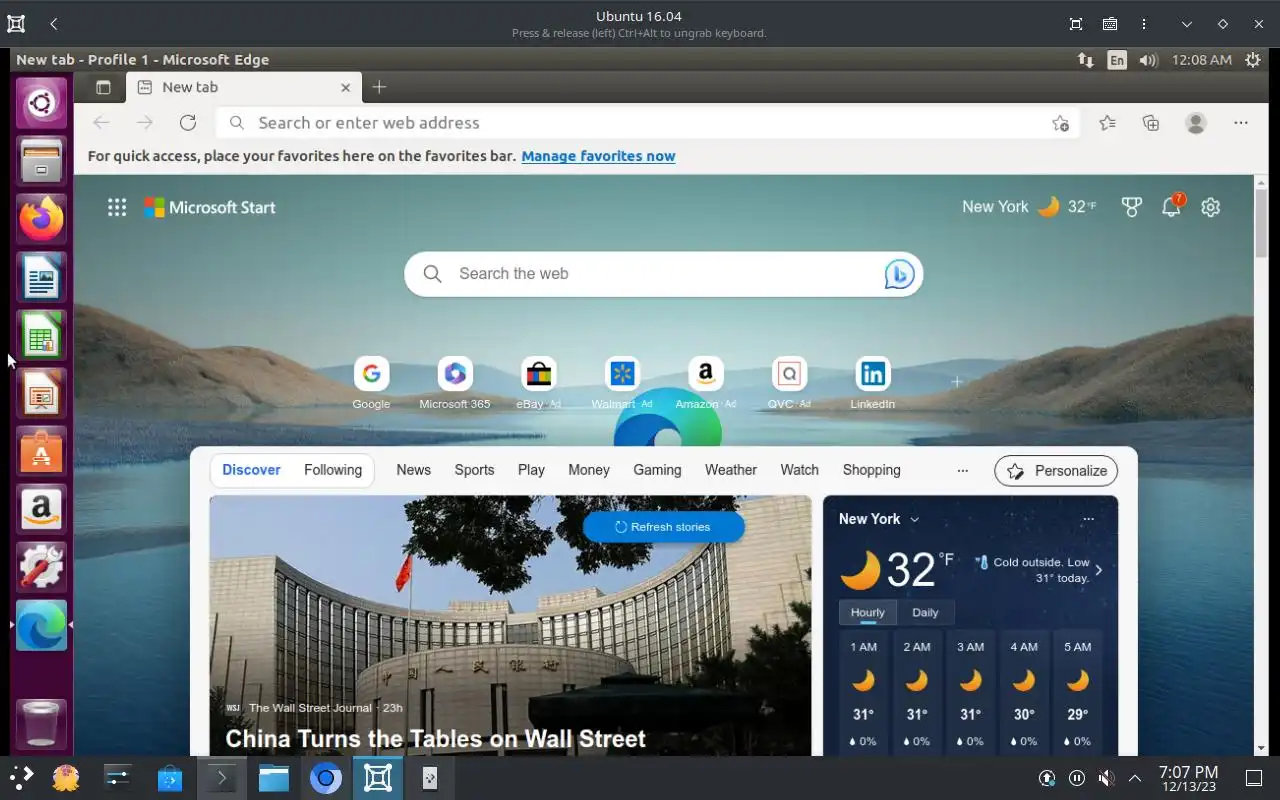
Task: Add this page to favorites star icon
Action: point(1060,123)
